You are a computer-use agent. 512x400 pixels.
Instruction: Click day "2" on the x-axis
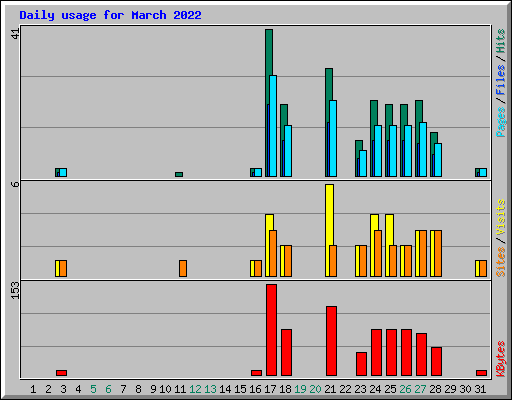click(x=48, y=389)
